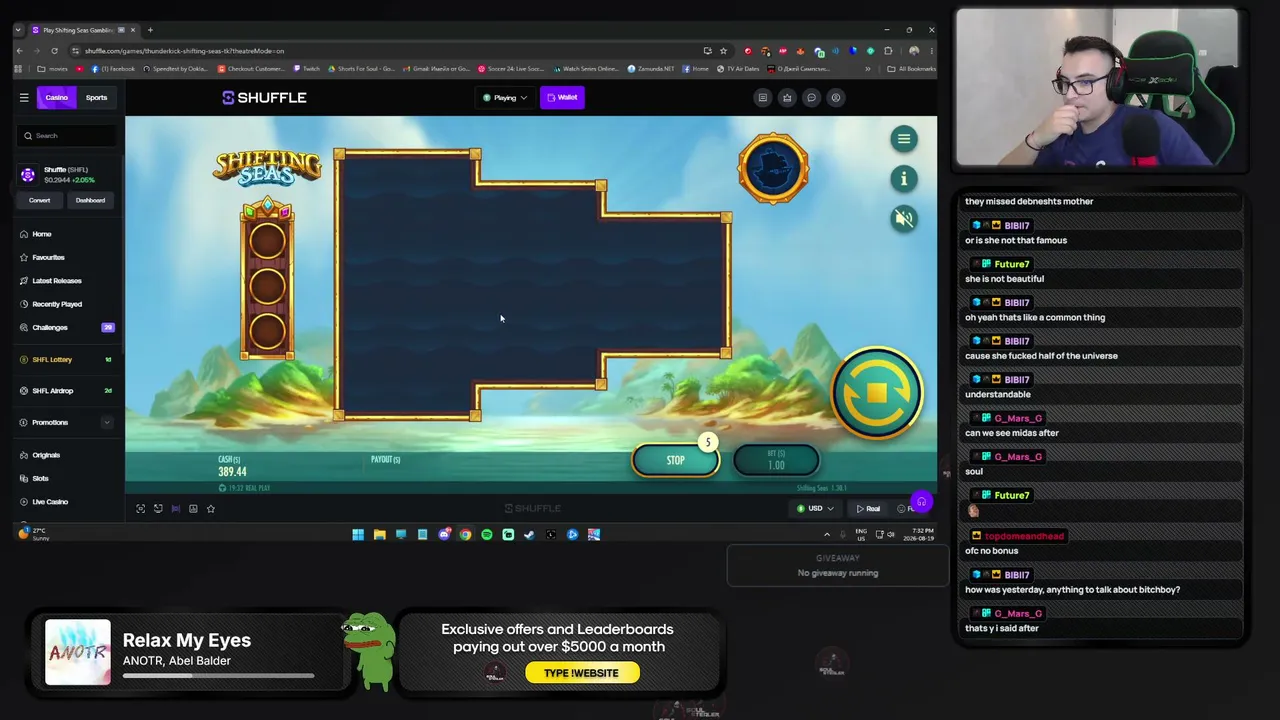Open the bet amount selector
The width and height of the screenshot is (1280, 720).
point(776,460)
